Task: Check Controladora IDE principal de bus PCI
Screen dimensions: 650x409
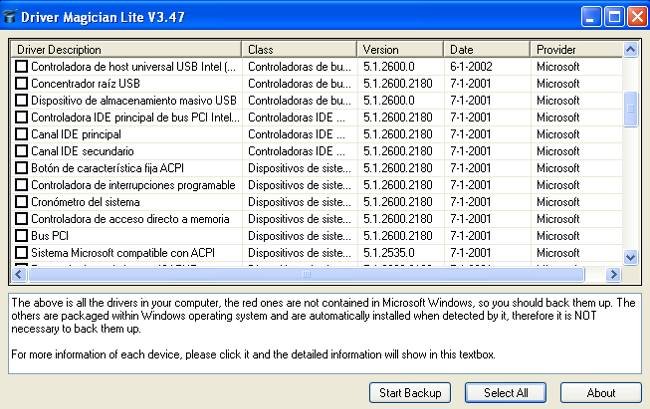Action: (x=21, y=117)
